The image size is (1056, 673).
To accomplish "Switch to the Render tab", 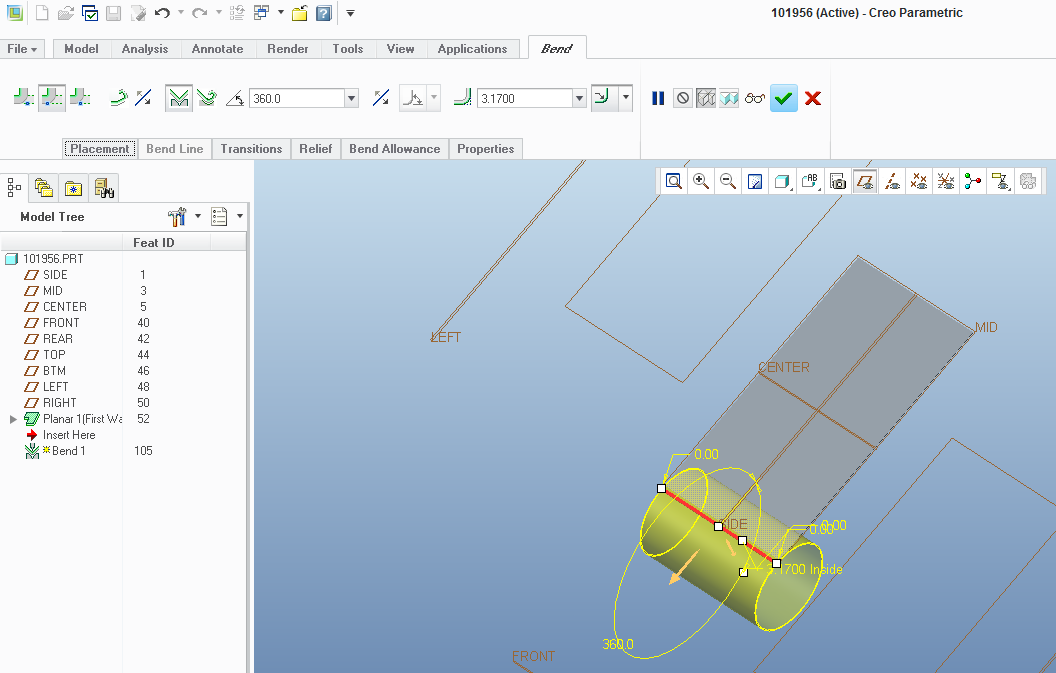I will point(288,49).
